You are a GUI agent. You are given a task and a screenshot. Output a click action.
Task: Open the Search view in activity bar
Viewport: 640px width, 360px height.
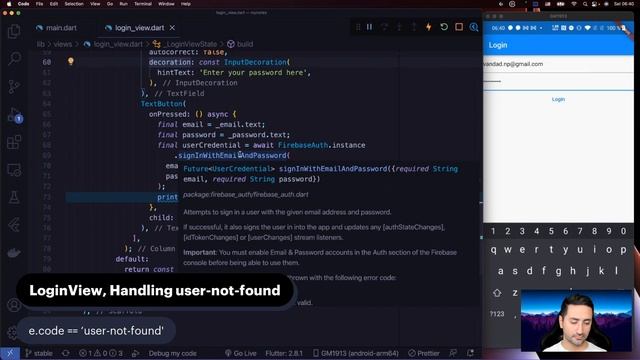[x=14, y=58]
